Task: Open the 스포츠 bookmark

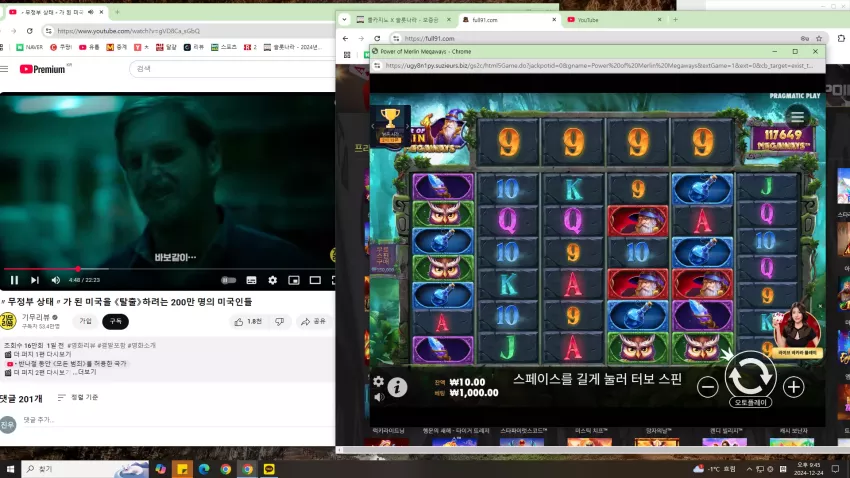Action: point(224,47)
